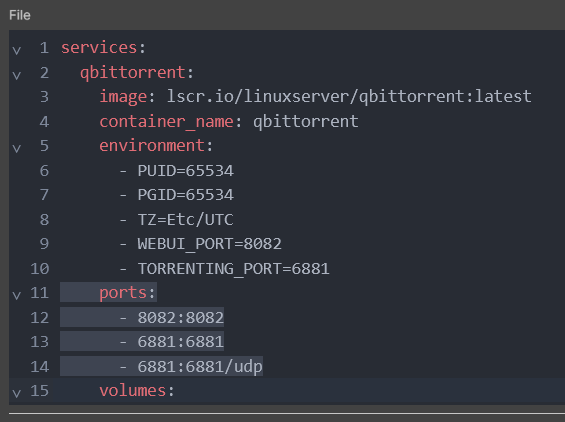Click the volumes key text
Viewport: 565px width, 422px height.
click(x=133, y=391)
